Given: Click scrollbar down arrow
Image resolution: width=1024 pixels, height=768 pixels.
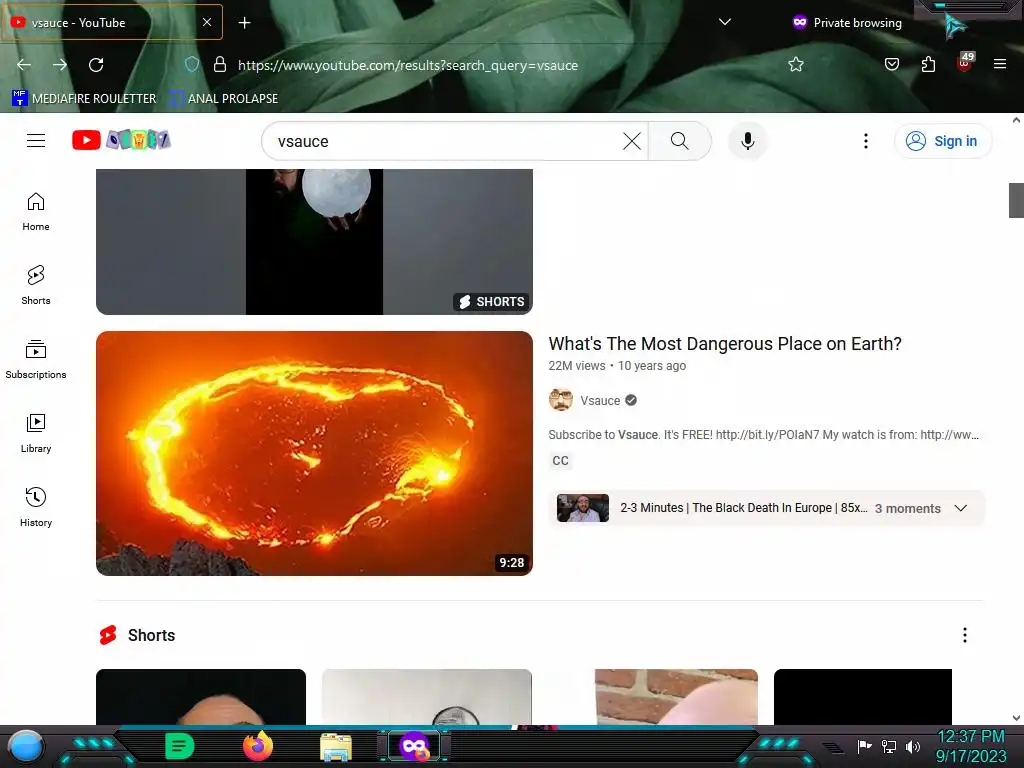Looking at the screenshot, I should click(x=1016, y=718).
